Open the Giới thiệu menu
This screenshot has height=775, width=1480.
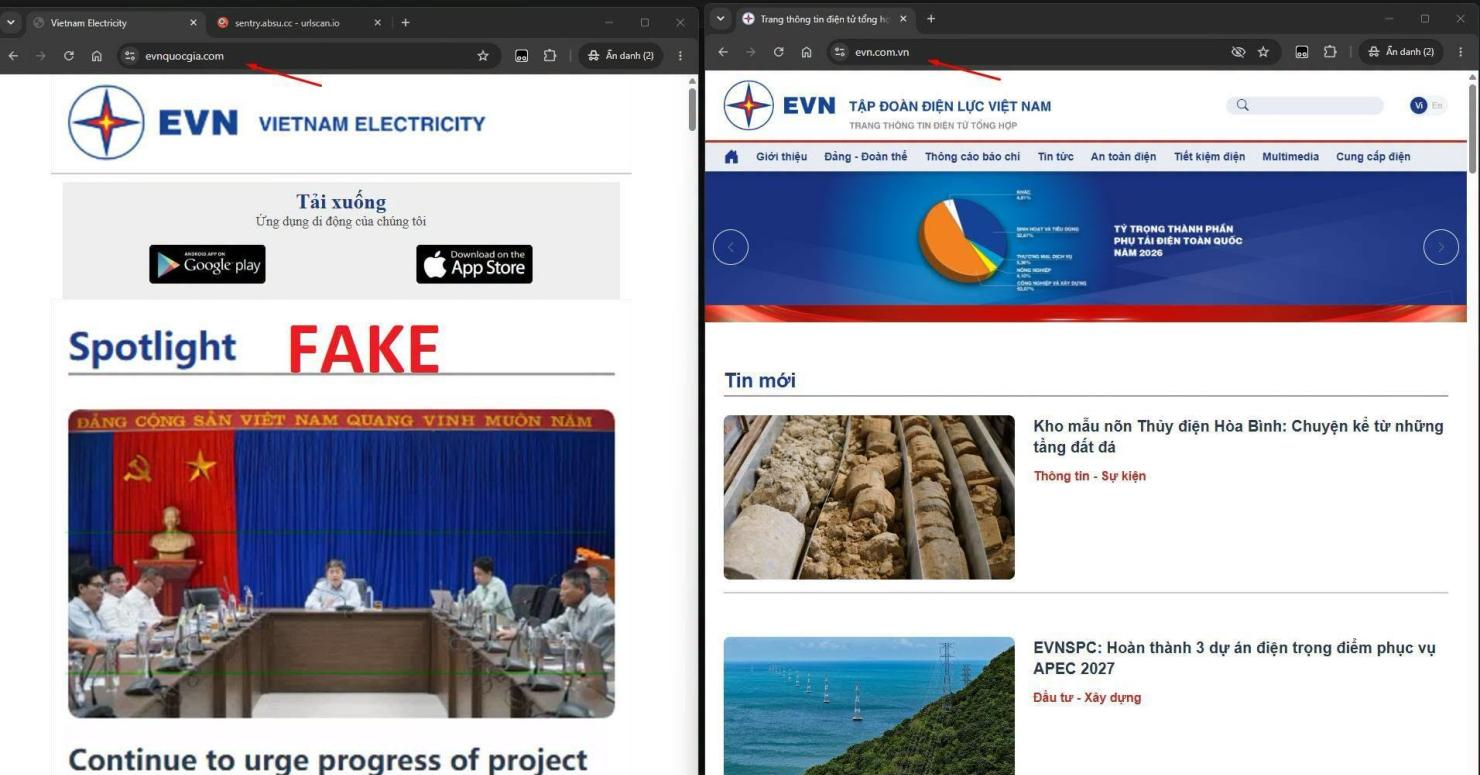tap(781, 157)
